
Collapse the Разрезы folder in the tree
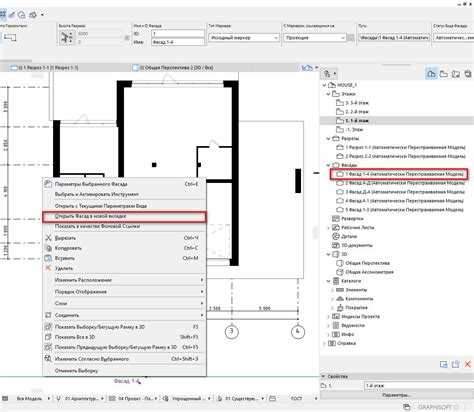click(x=328, y=138)
